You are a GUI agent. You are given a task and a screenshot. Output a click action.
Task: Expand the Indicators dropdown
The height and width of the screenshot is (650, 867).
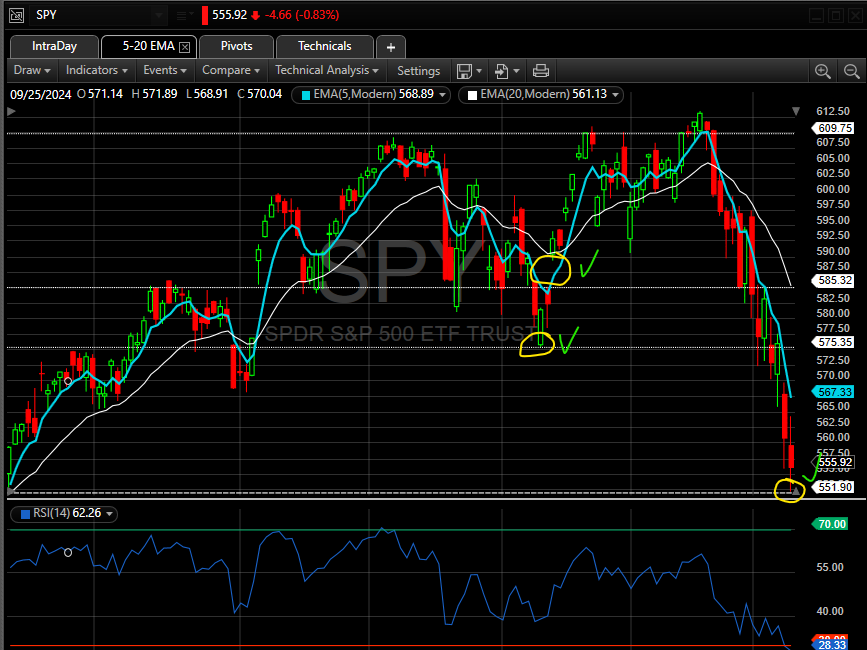pyautogui.click(x=97, y=71)
